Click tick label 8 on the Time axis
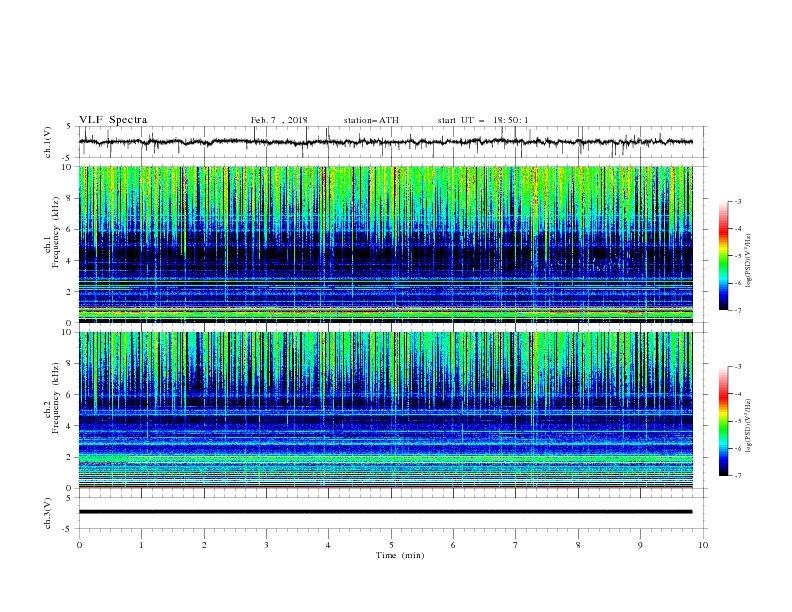This screenshot has width=792, height=612. click(x=578, y=545)
